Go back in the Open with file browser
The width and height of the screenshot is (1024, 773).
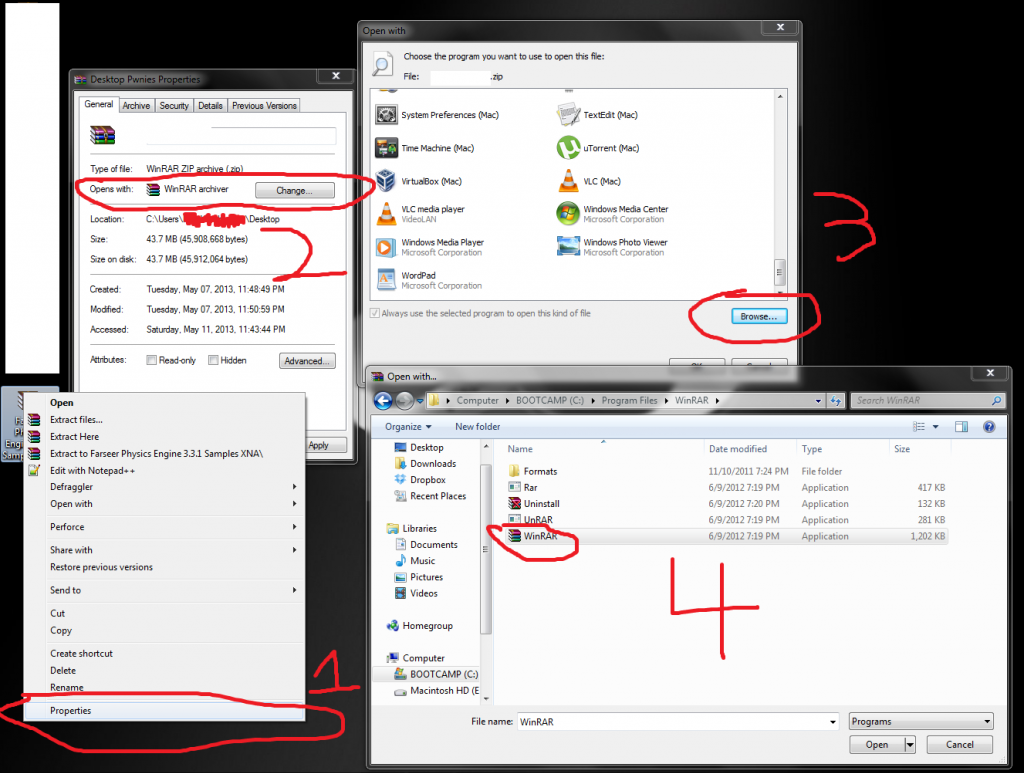click(x=383, y=401)
